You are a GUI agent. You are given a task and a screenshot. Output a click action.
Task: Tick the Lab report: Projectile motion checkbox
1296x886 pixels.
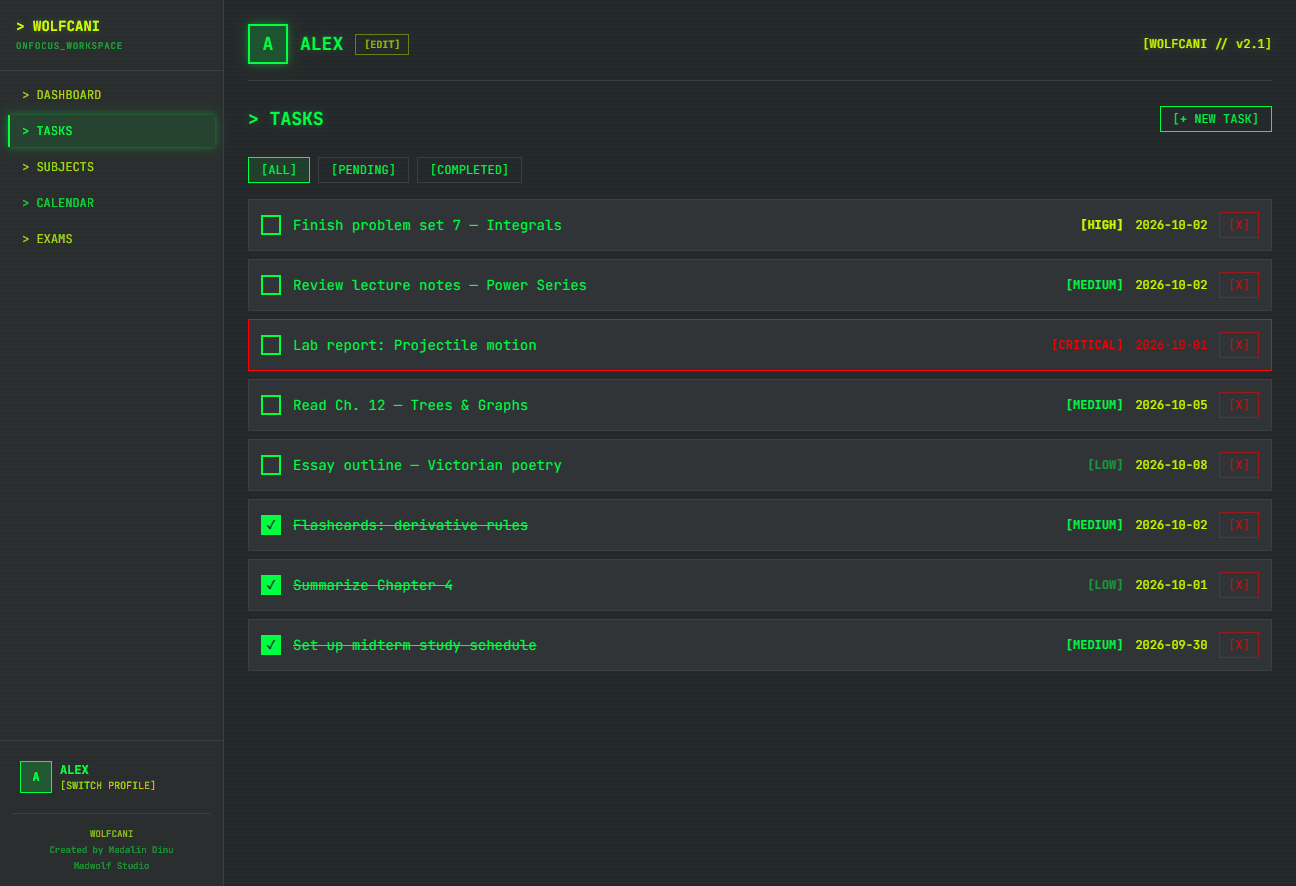(271, 345)
